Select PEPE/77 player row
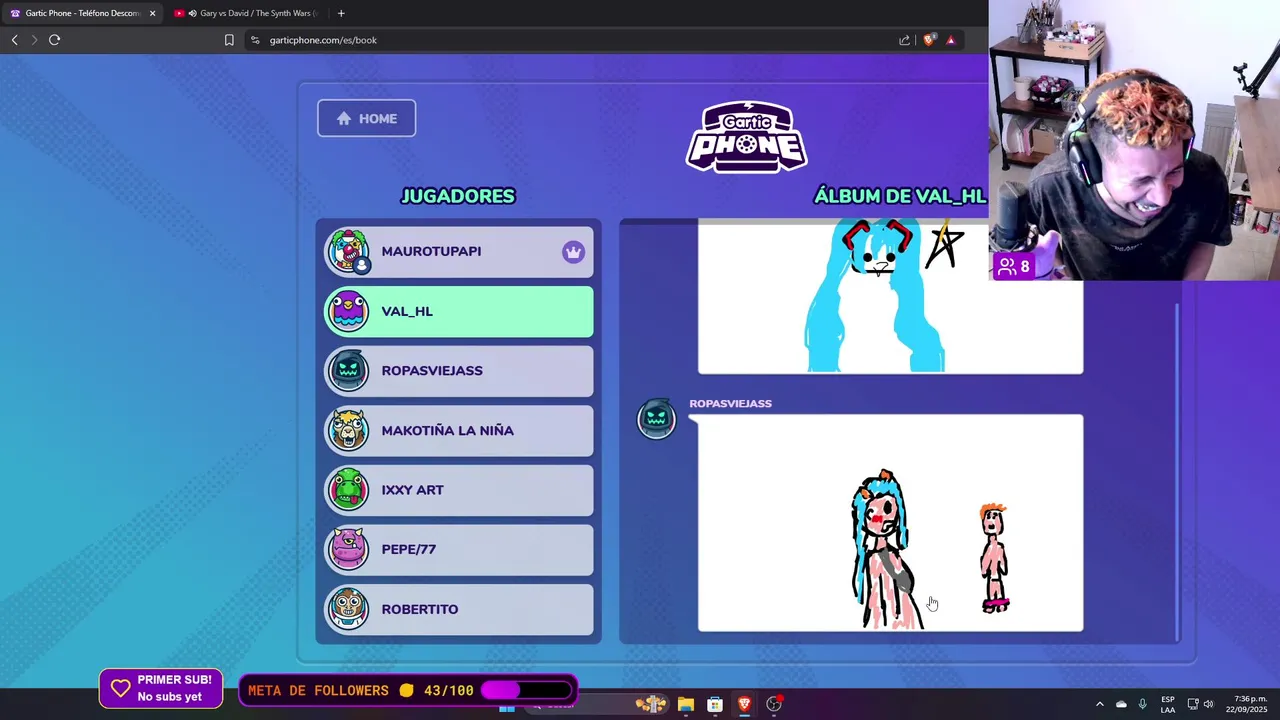Screen dimensions: 1280x720 [x=459, y=549]
